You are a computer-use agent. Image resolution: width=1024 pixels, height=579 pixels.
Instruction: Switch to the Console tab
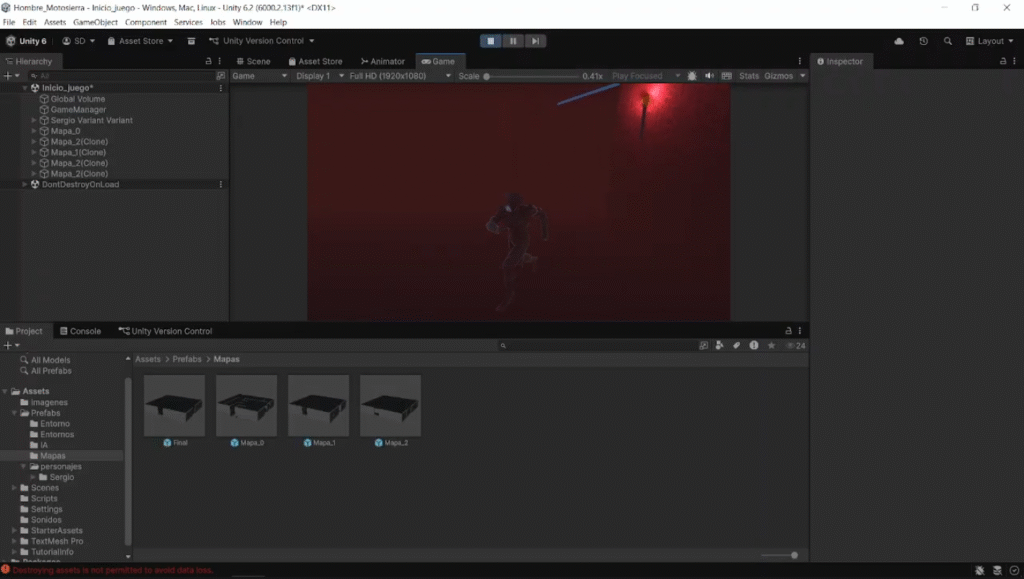(x=79, y=331)
